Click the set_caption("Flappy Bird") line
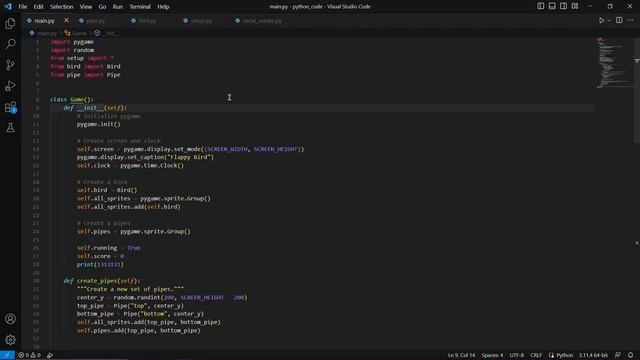This screenshot has width=640, height=360. click(145, 157)
